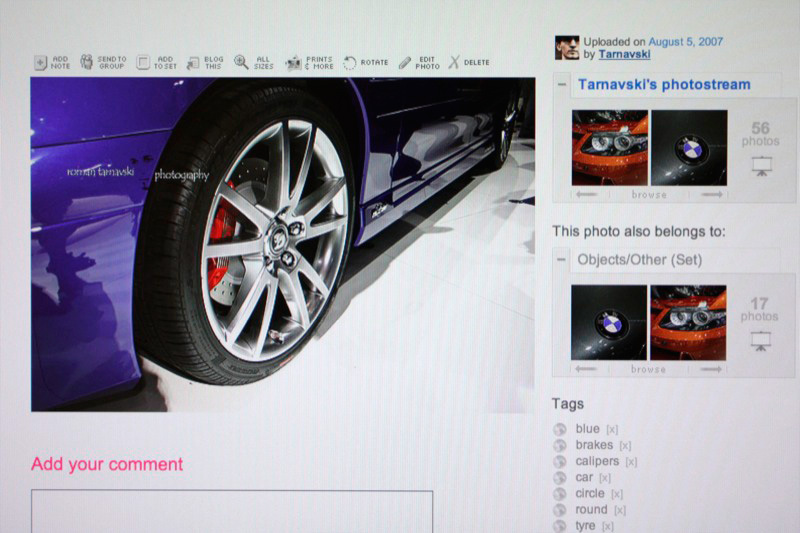Viewport: 800px width, 533px height.
Task: Remove the blue tag with [x]
Action: coord(612,430)
